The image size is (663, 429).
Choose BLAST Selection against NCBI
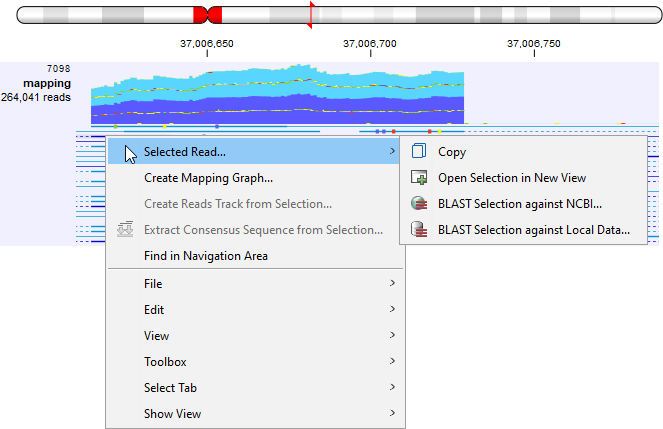[520, 204]
